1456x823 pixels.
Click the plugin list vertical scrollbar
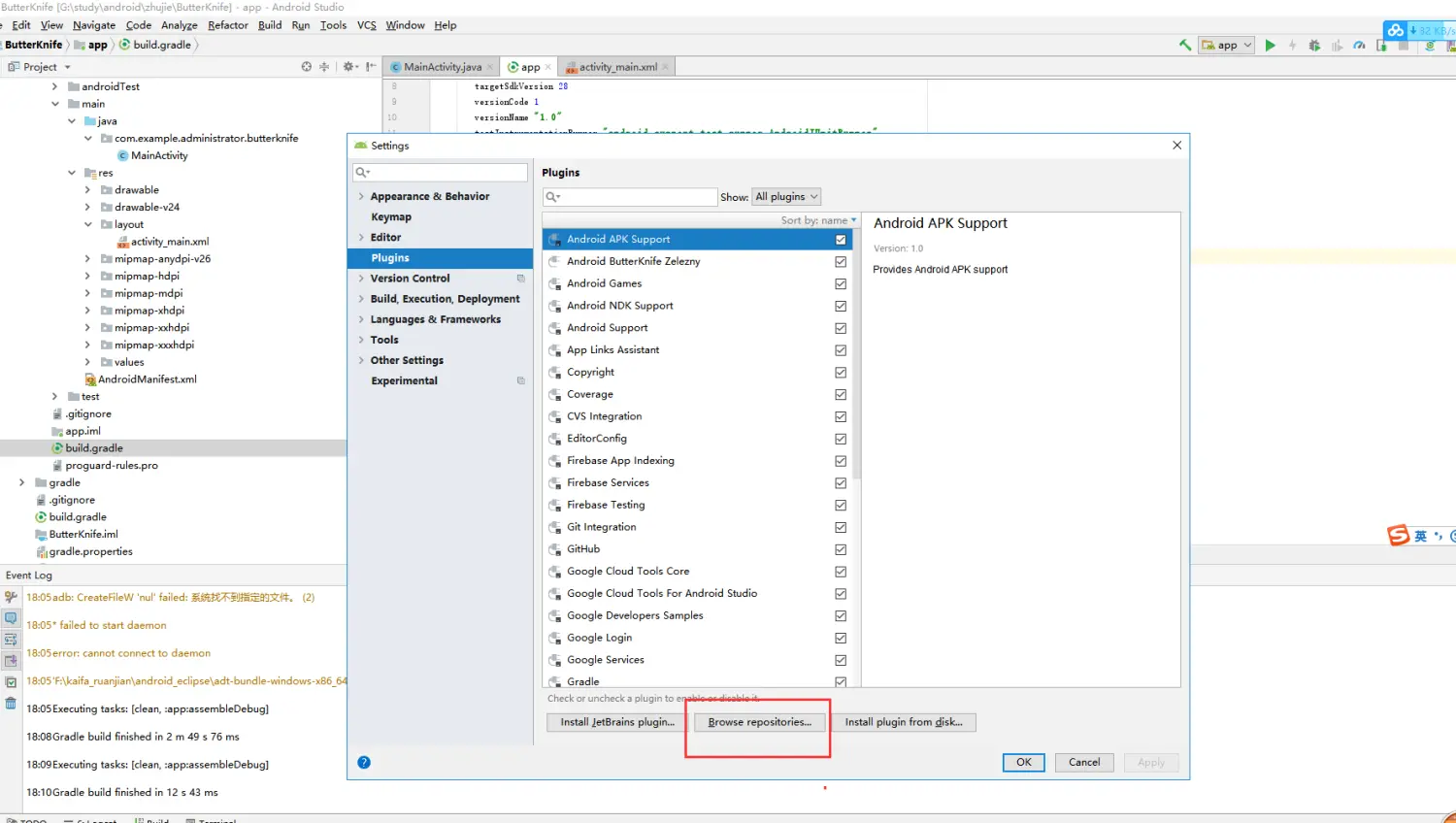coord(855,353)
